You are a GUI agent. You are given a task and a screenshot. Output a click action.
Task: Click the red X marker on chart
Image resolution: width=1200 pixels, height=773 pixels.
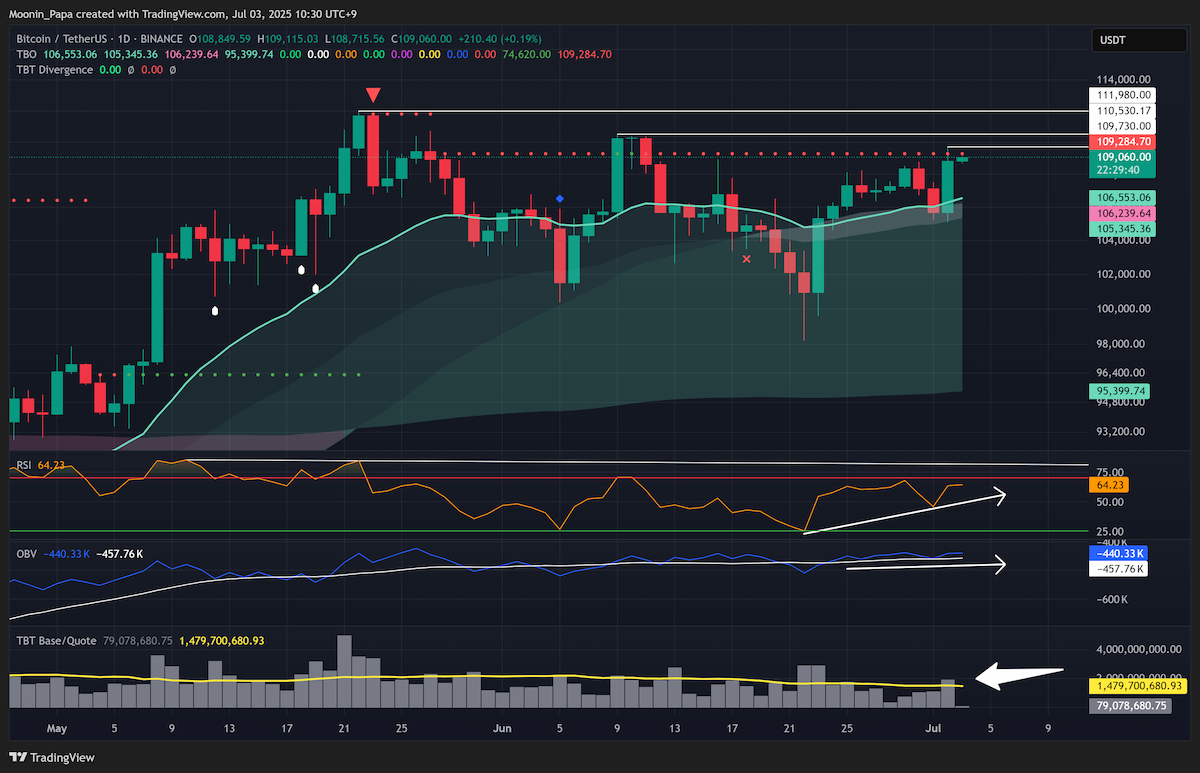(746, 259)
